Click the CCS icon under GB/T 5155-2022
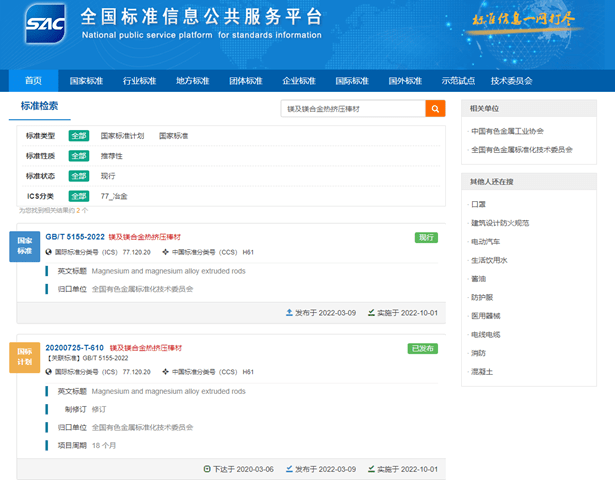 click(166, 252)
